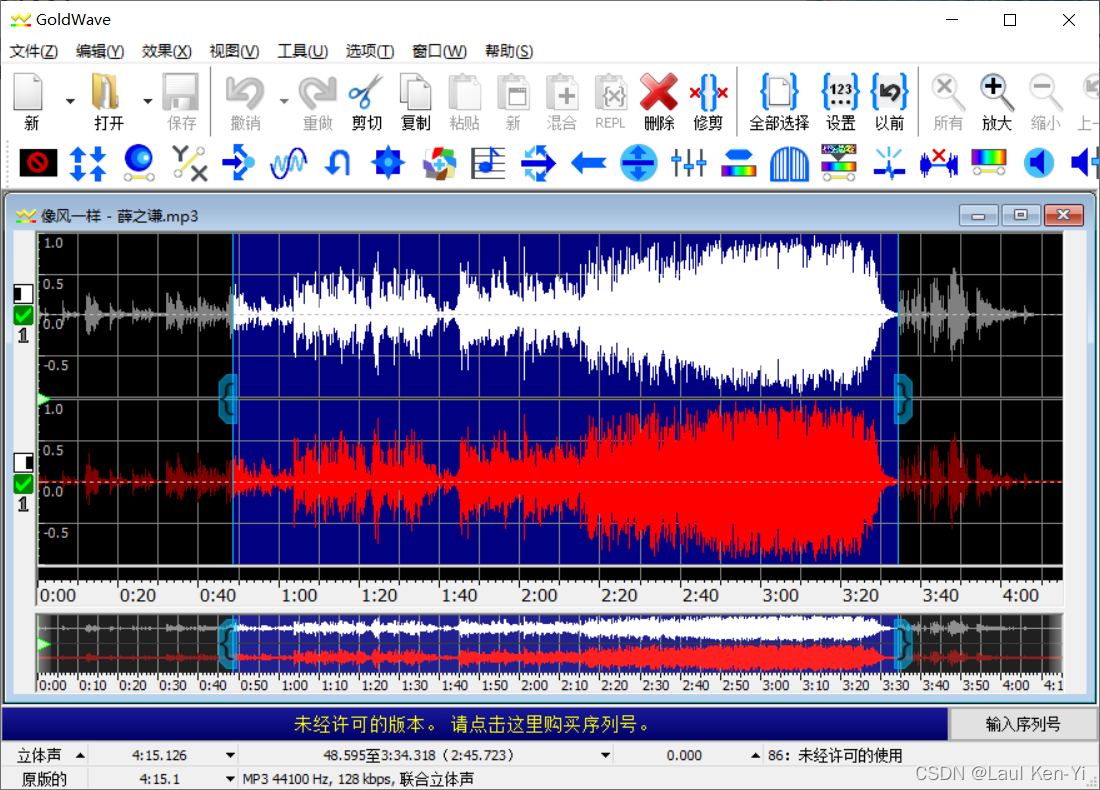The height and width of the screenshot is (790, 1100).
Task: Click the up-down arrows effect icon
Action: (88, 163)
